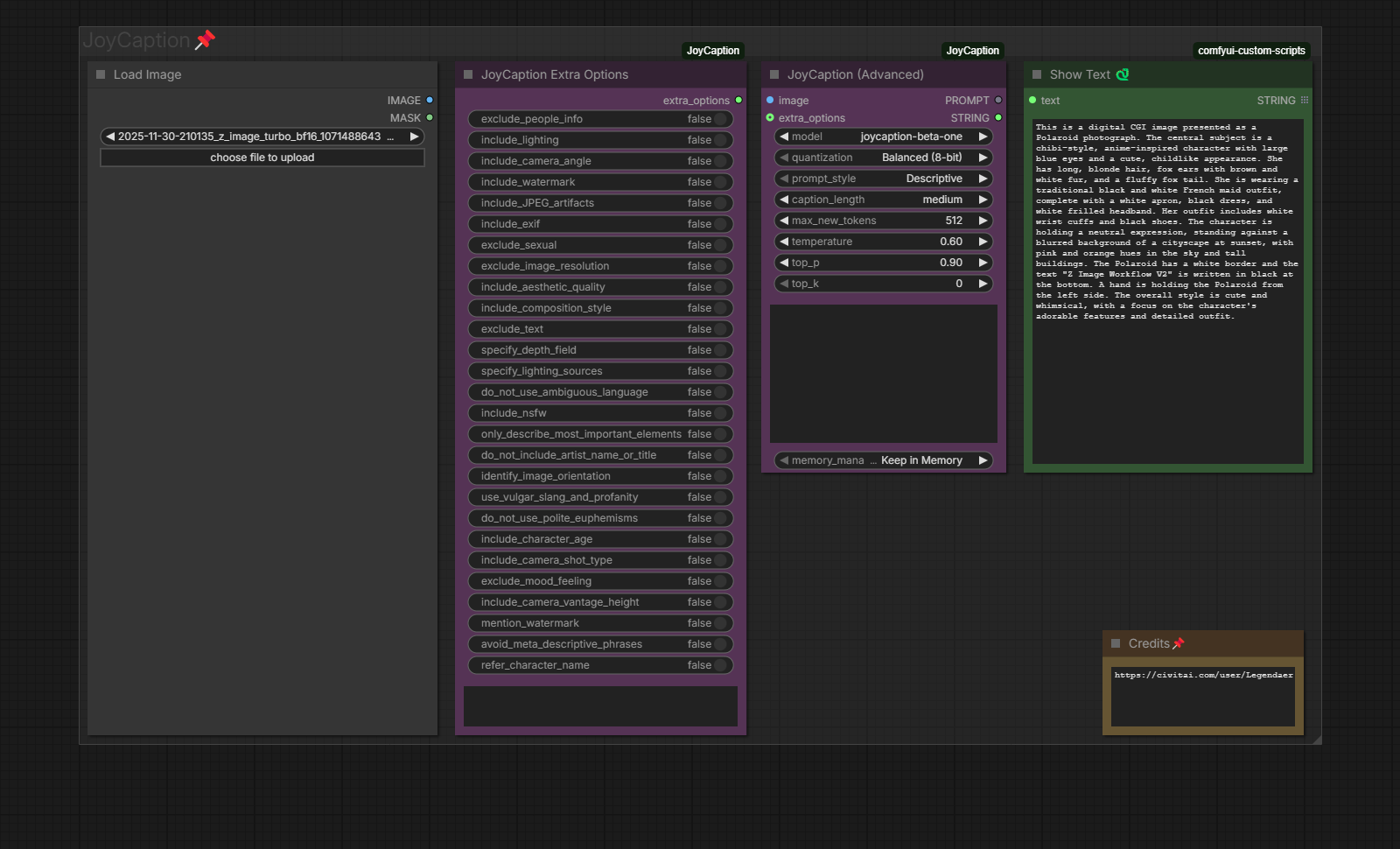Increase temperature using its right arrow
The height and width of the screenshot is (849, 1400).
tap(983, 242)
